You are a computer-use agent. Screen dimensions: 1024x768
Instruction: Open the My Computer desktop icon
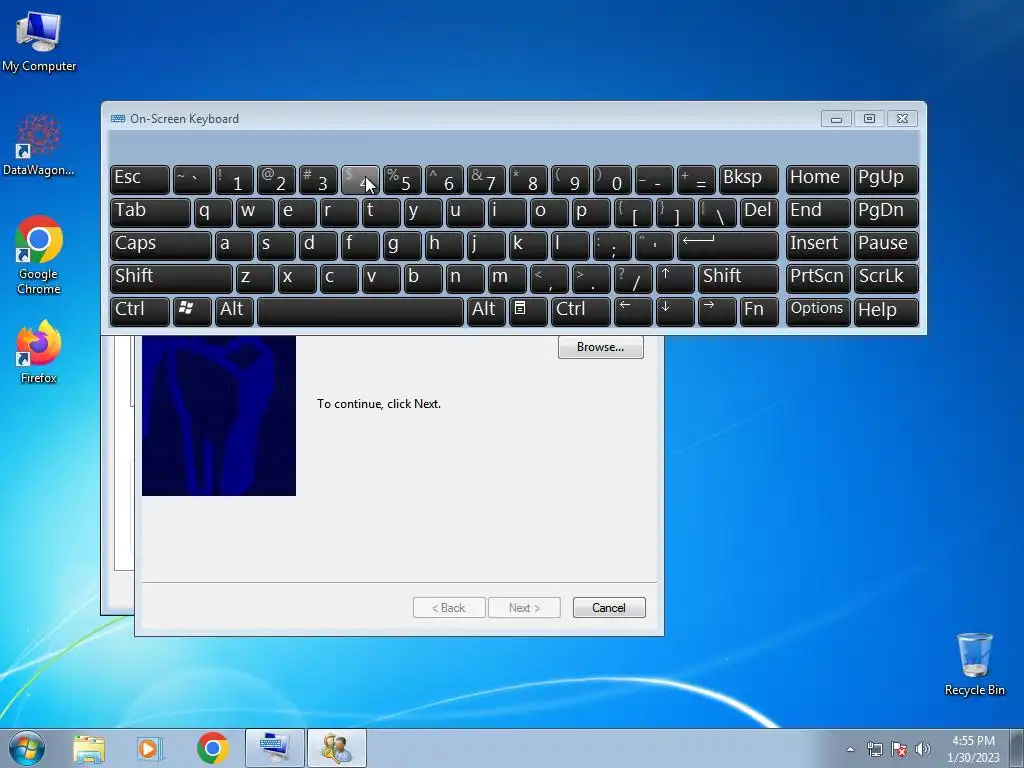click(39, 40)
